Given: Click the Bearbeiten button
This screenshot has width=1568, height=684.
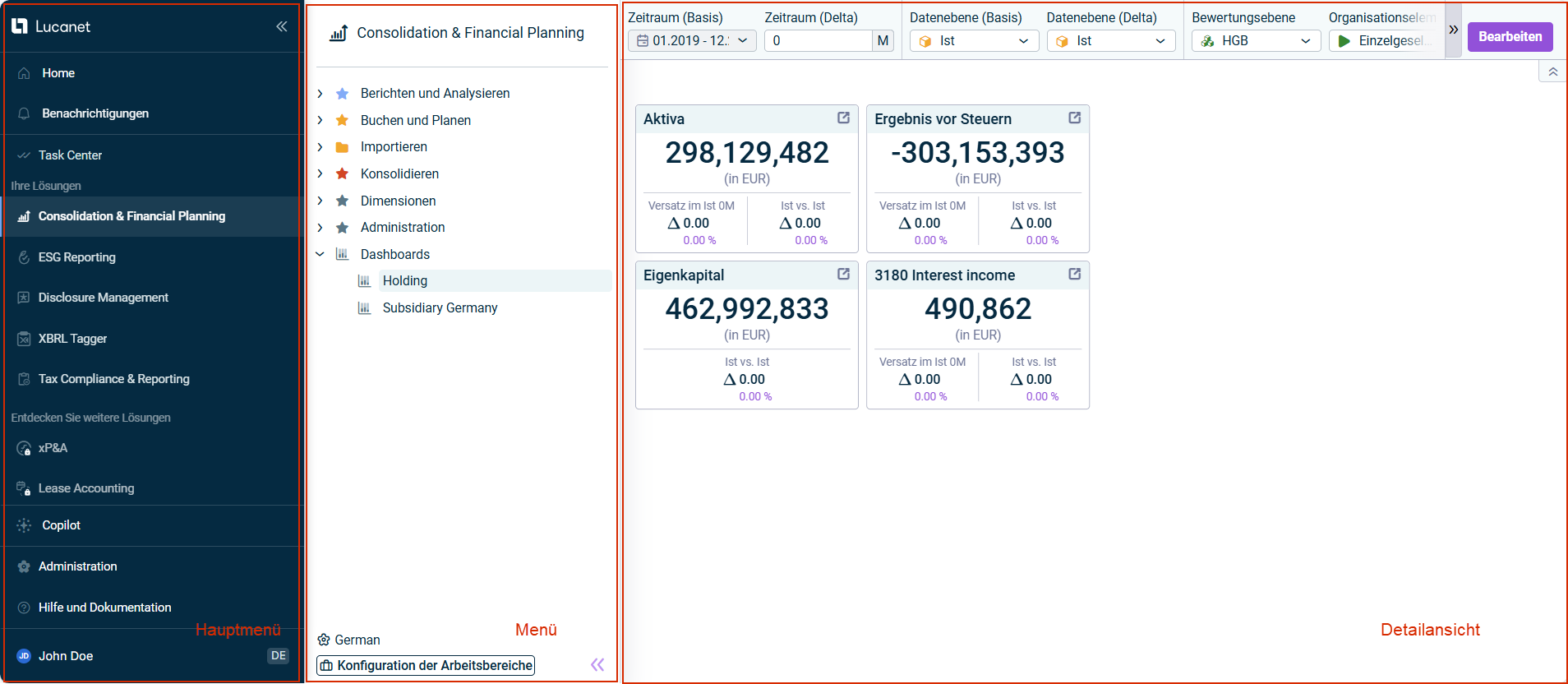Looking at the screenshot, I should click(1510, 36).
